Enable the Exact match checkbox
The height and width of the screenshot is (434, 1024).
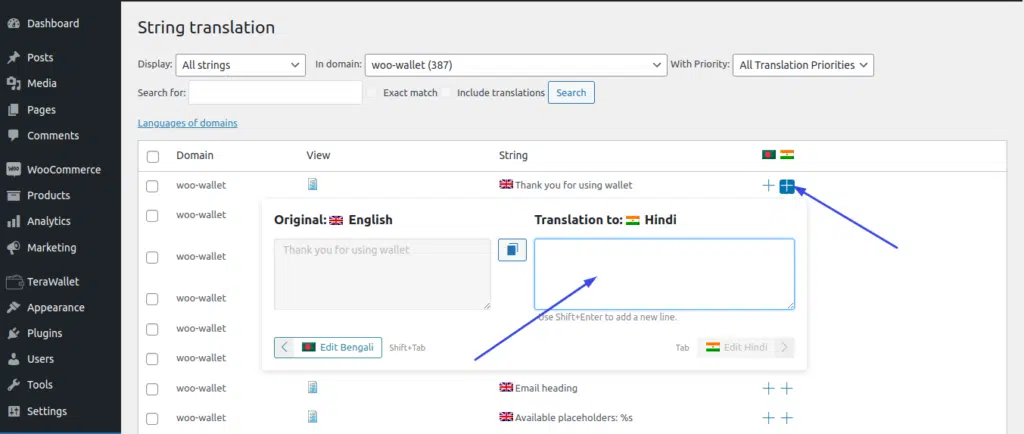point(372,93)
